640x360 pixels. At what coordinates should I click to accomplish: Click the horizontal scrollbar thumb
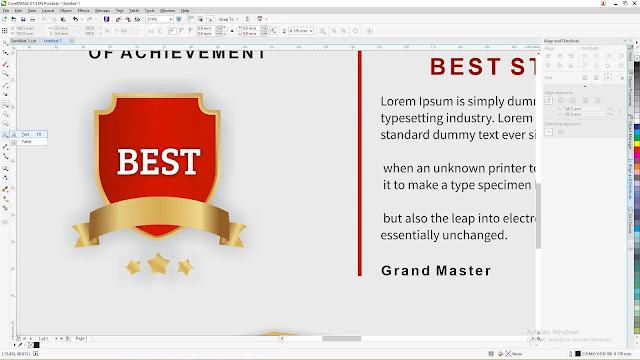tap(342, 338)
